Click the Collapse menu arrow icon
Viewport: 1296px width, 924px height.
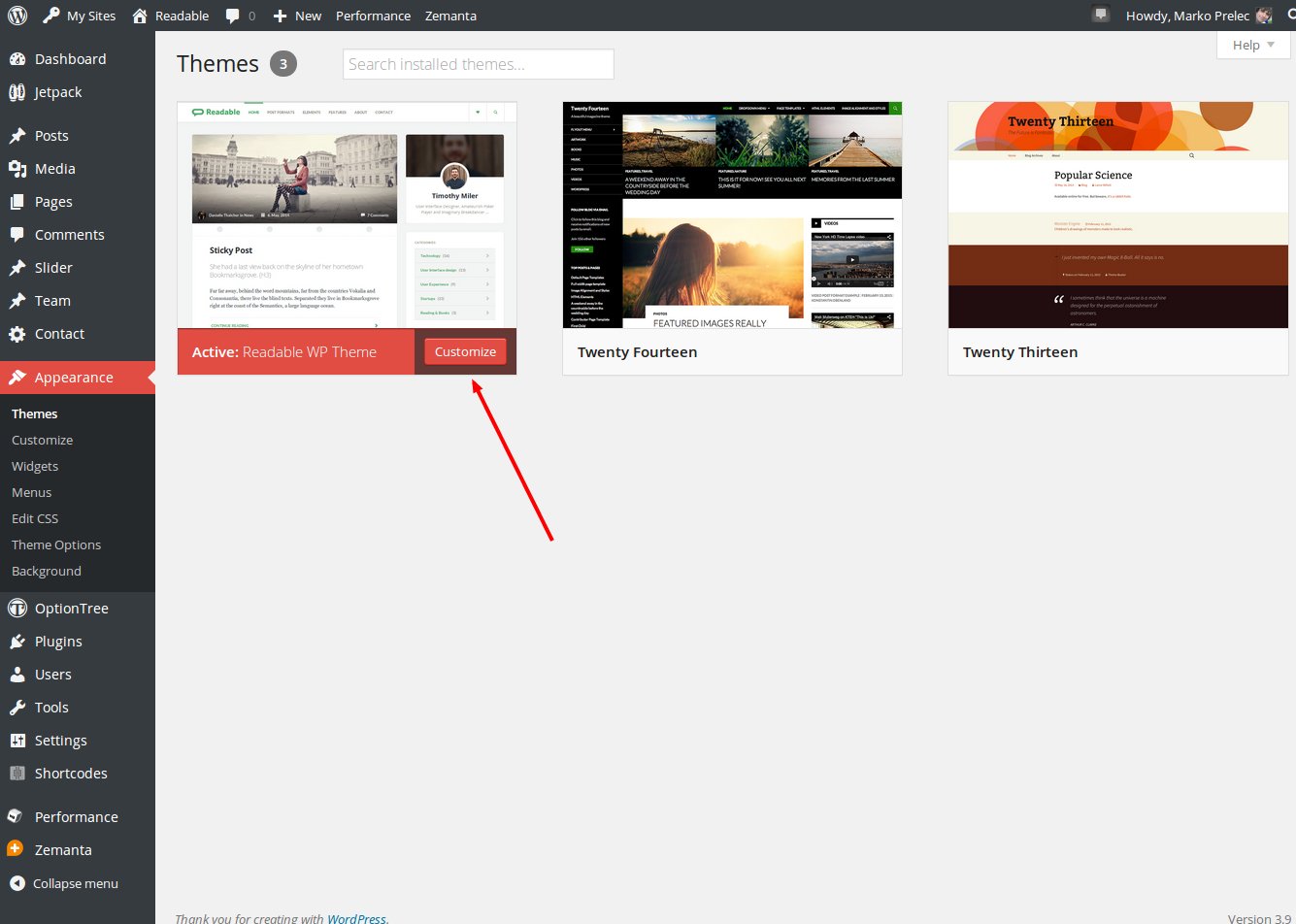point(17,883)
